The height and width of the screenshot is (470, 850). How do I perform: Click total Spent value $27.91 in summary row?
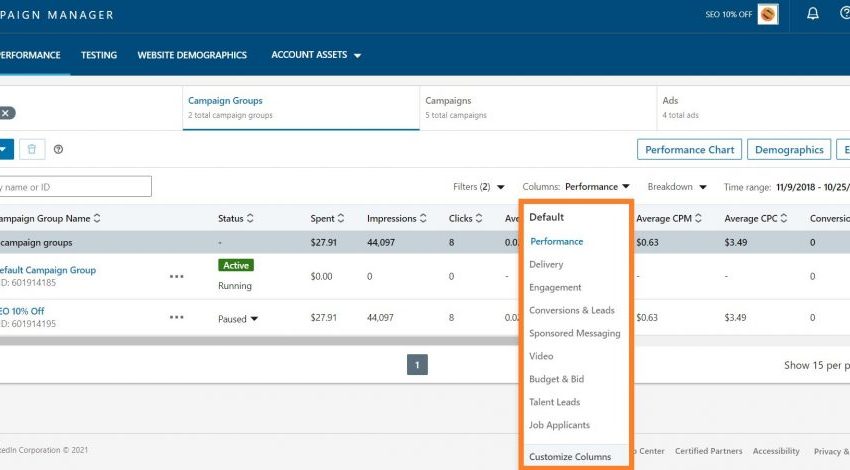pos(324,242)
